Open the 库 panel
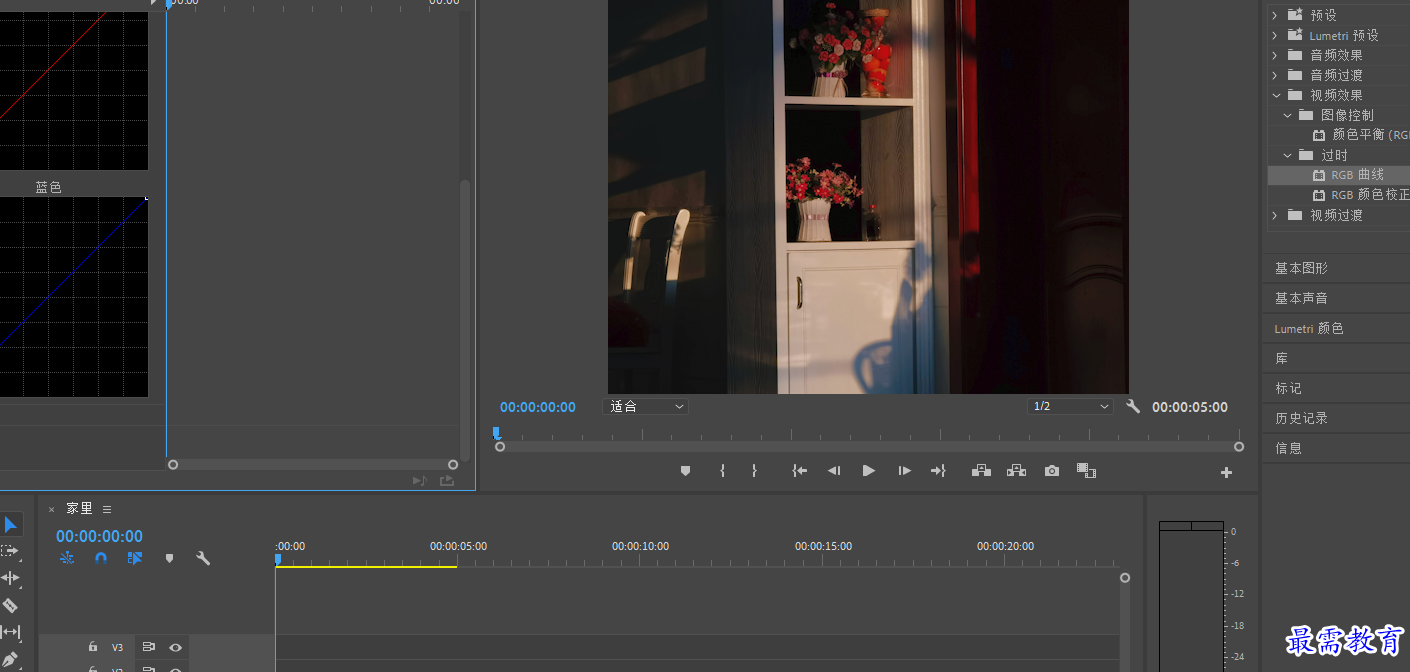 (x=1281, y=358)
